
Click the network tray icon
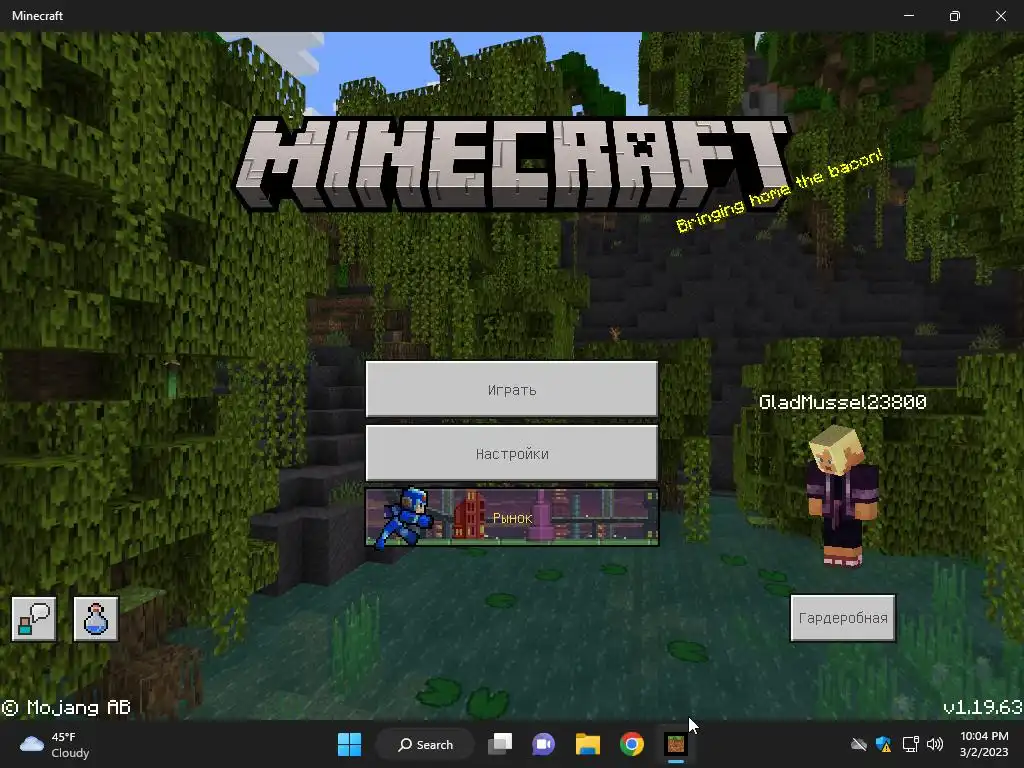coord(910,744)
